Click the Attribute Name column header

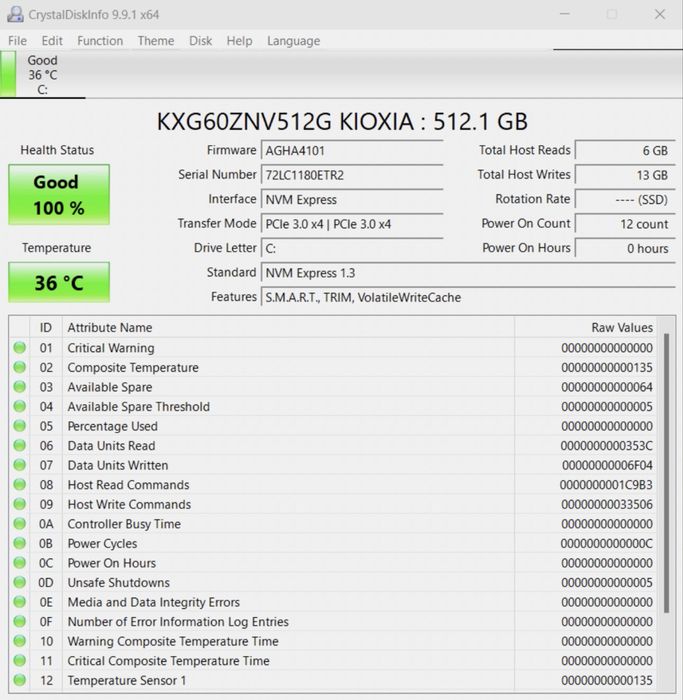click(288, 327)
